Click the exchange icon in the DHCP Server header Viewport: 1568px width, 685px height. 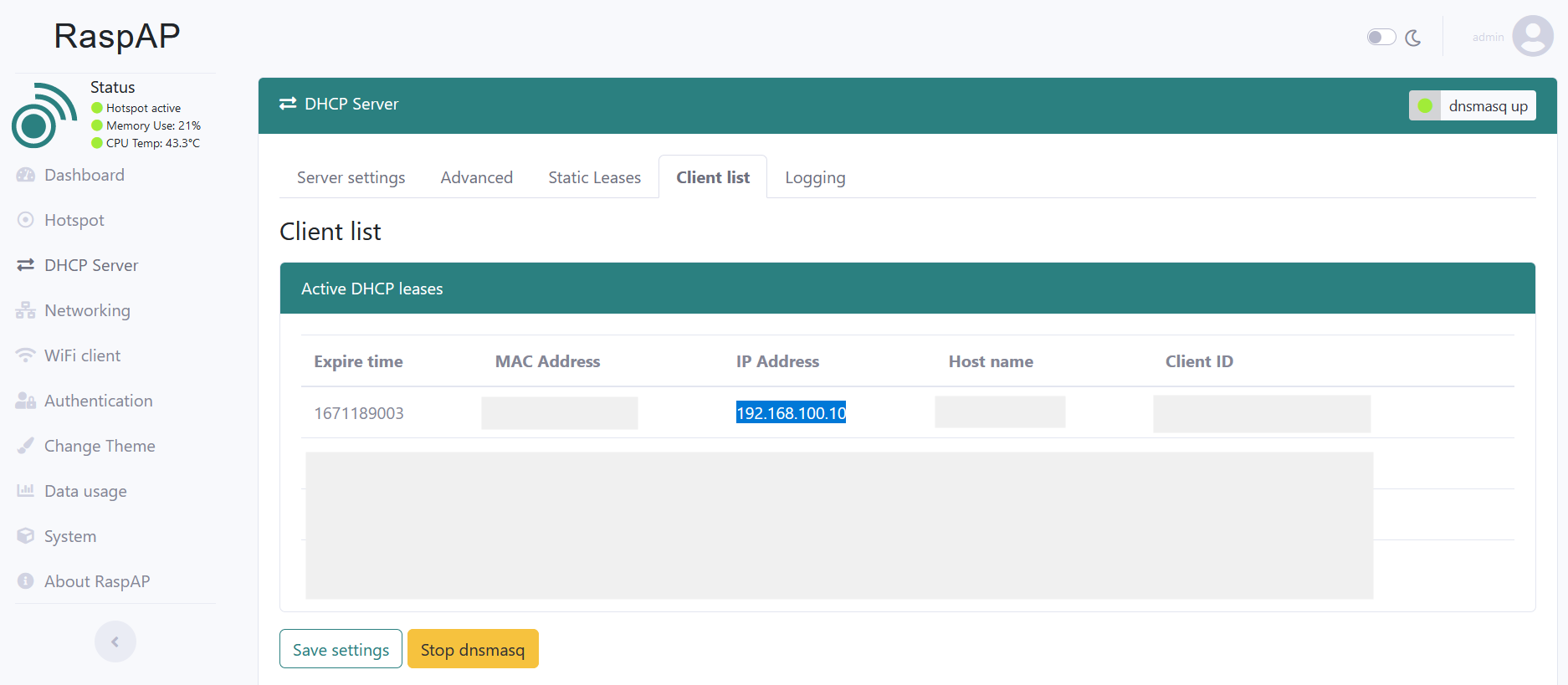[288, 104]
